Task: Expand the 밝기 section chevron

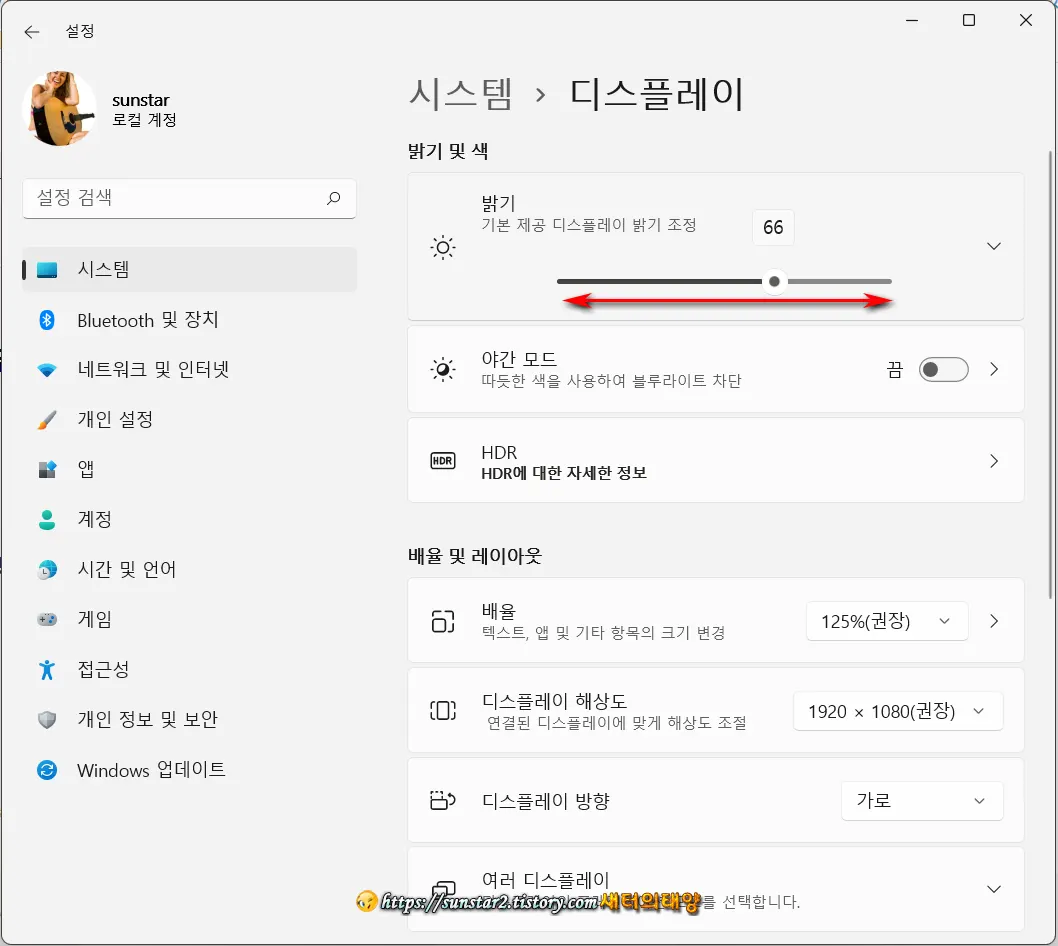Action: [994, 246]
